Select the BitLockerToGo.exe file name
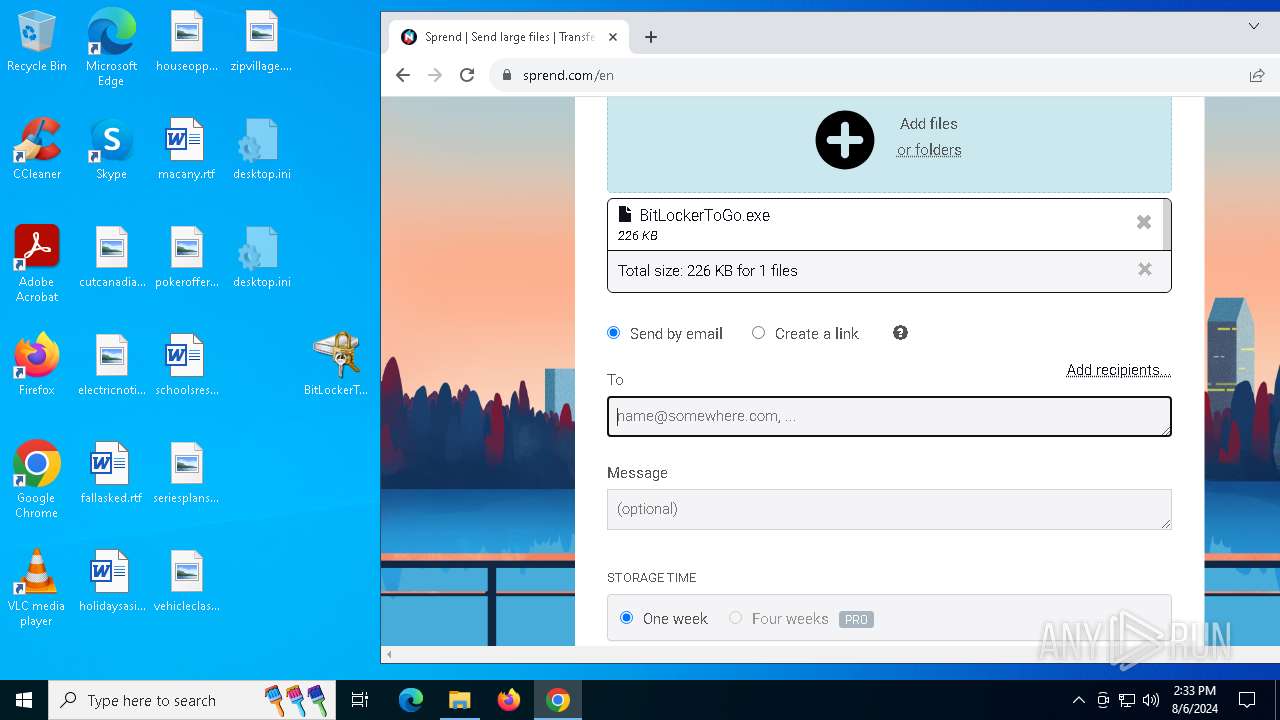Viewport: 1280px width, 720px height. click(x=704, y=215)
